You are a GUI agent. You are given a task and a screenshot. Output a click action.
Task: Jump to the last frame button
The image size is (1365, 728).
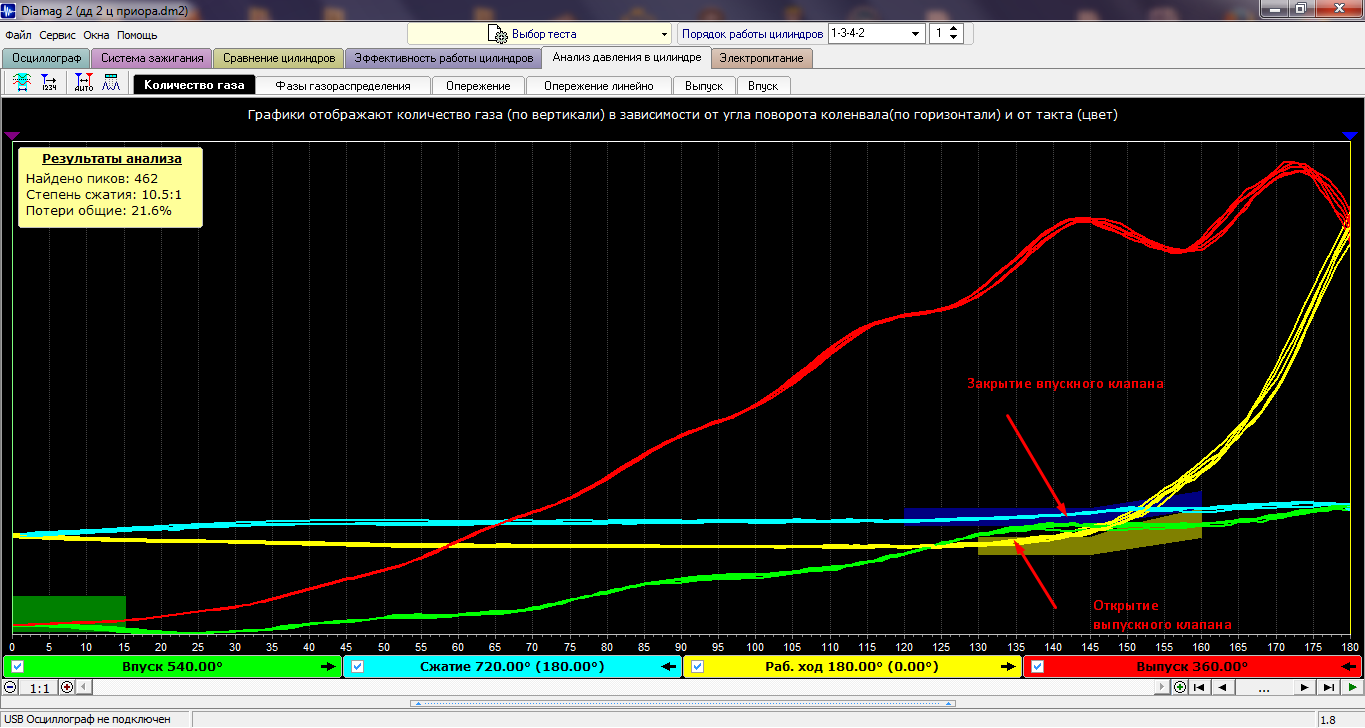1328,687
